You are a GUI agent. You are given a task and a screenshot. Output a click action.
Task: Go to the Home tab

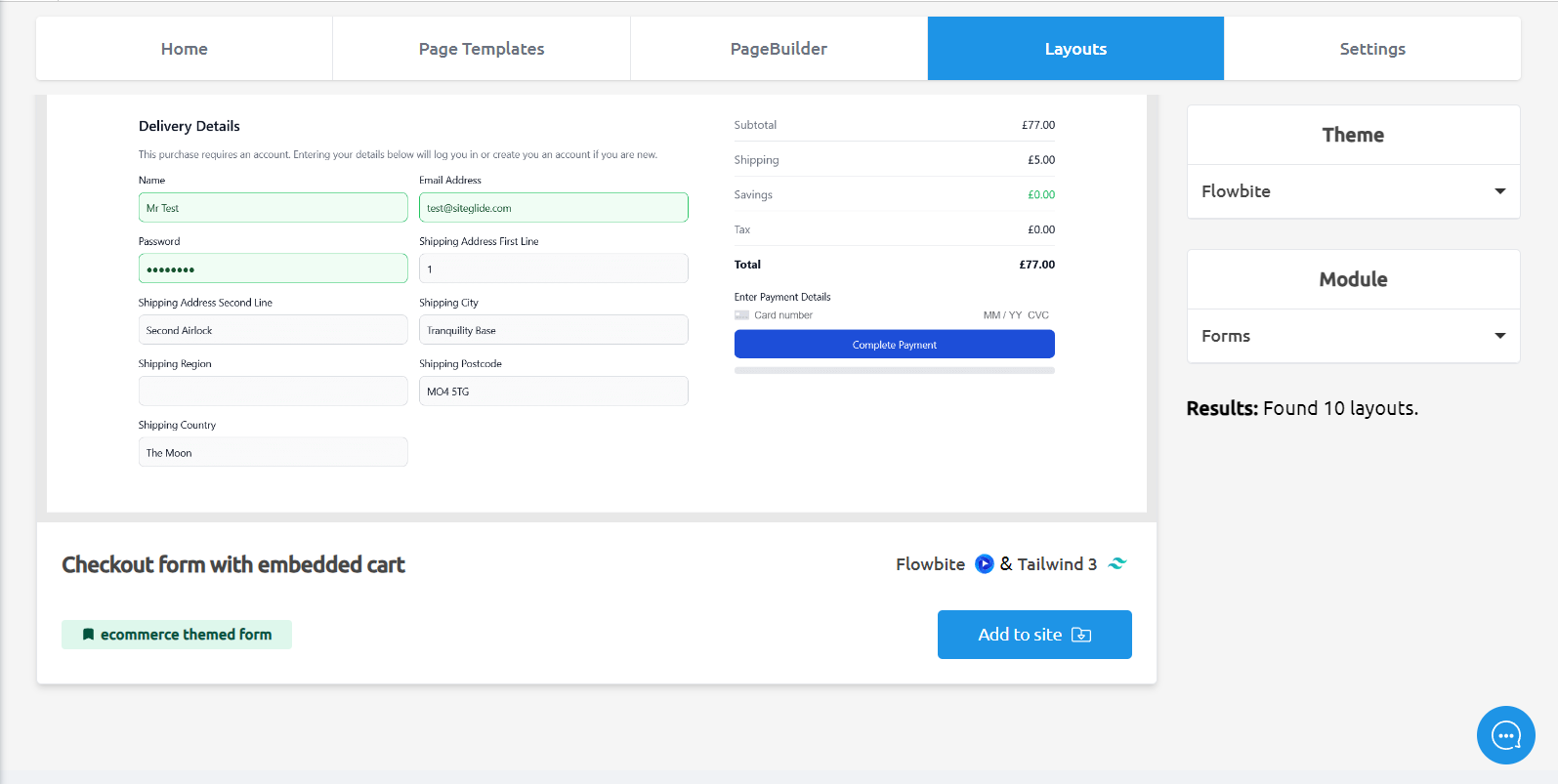pos(184,49)
